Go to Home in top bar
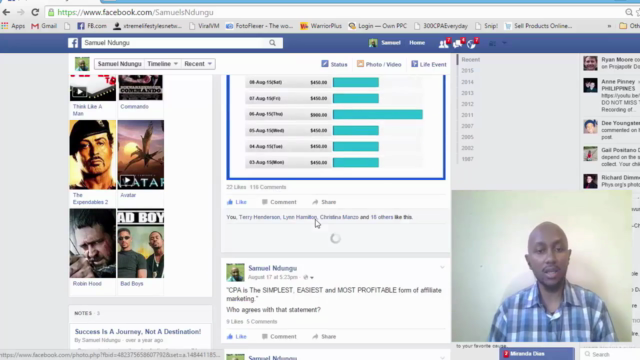Image resolution: width=640 pixels, height=360 pixels. coord(417,42)
